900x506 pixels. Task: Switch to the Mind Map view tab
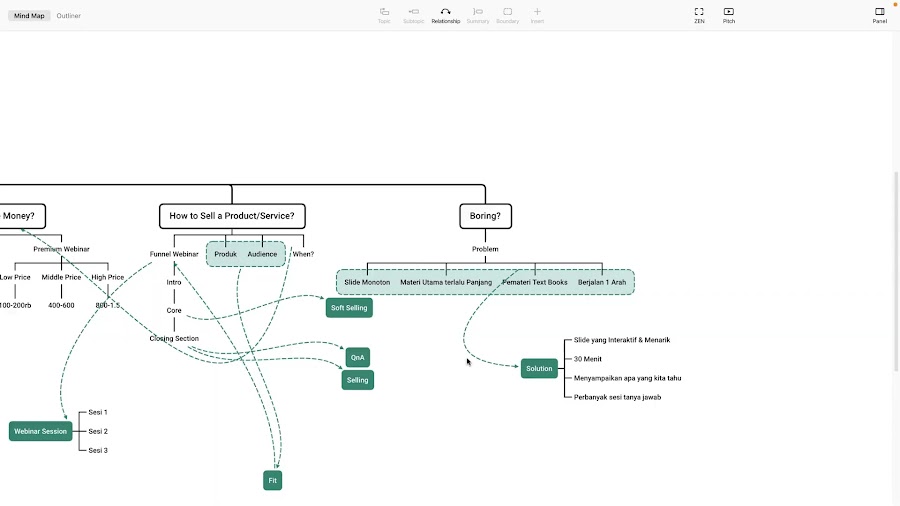[x=29, y=16]
